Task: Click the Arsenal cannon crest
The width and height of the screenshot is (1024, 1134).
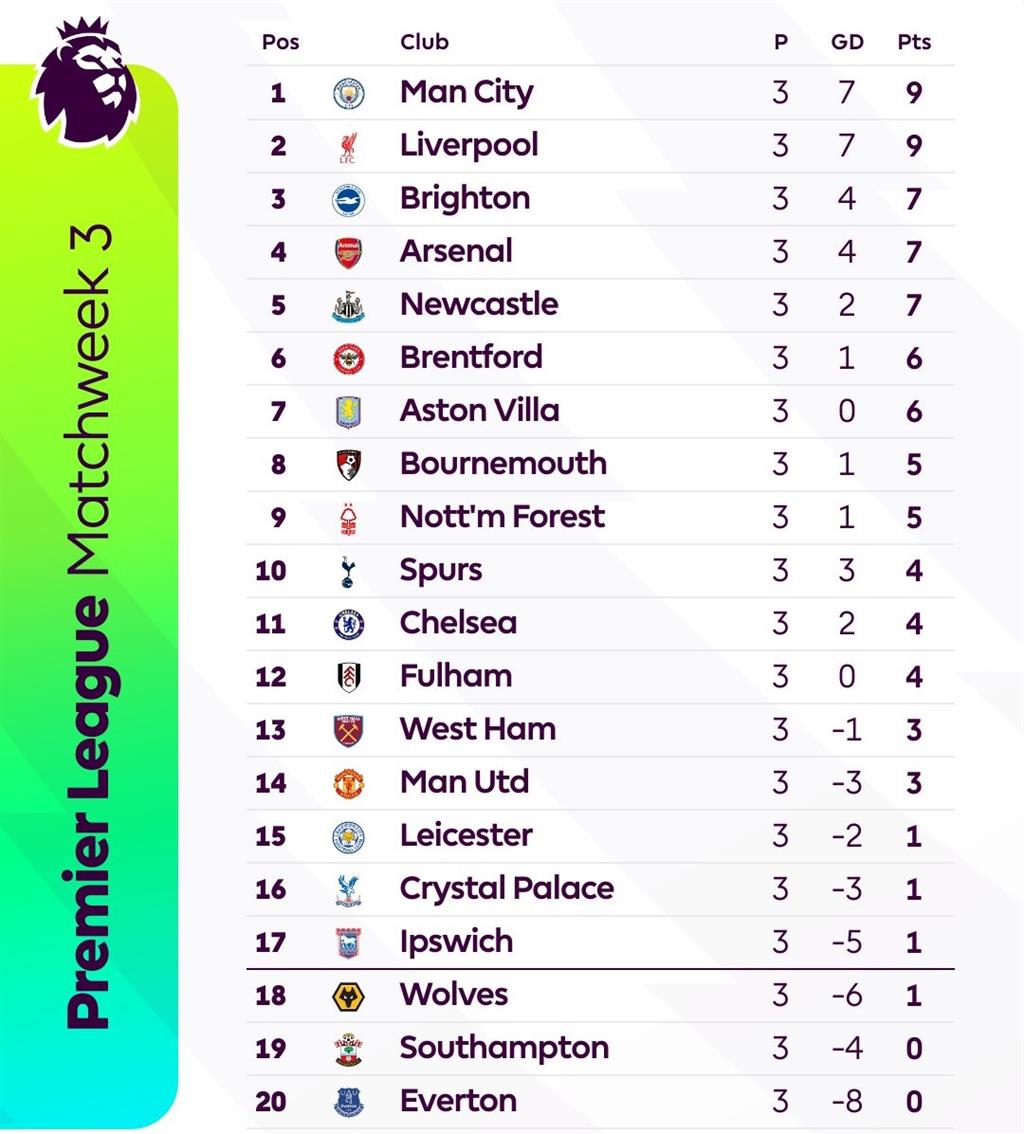Action: pyautogui.click(x=349, y=253)
